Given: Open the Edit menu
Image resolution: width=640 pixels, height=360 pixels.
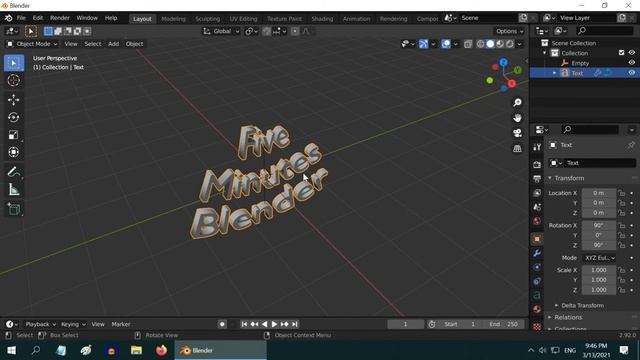Looking at the screenshot, I should click(38, 18).
